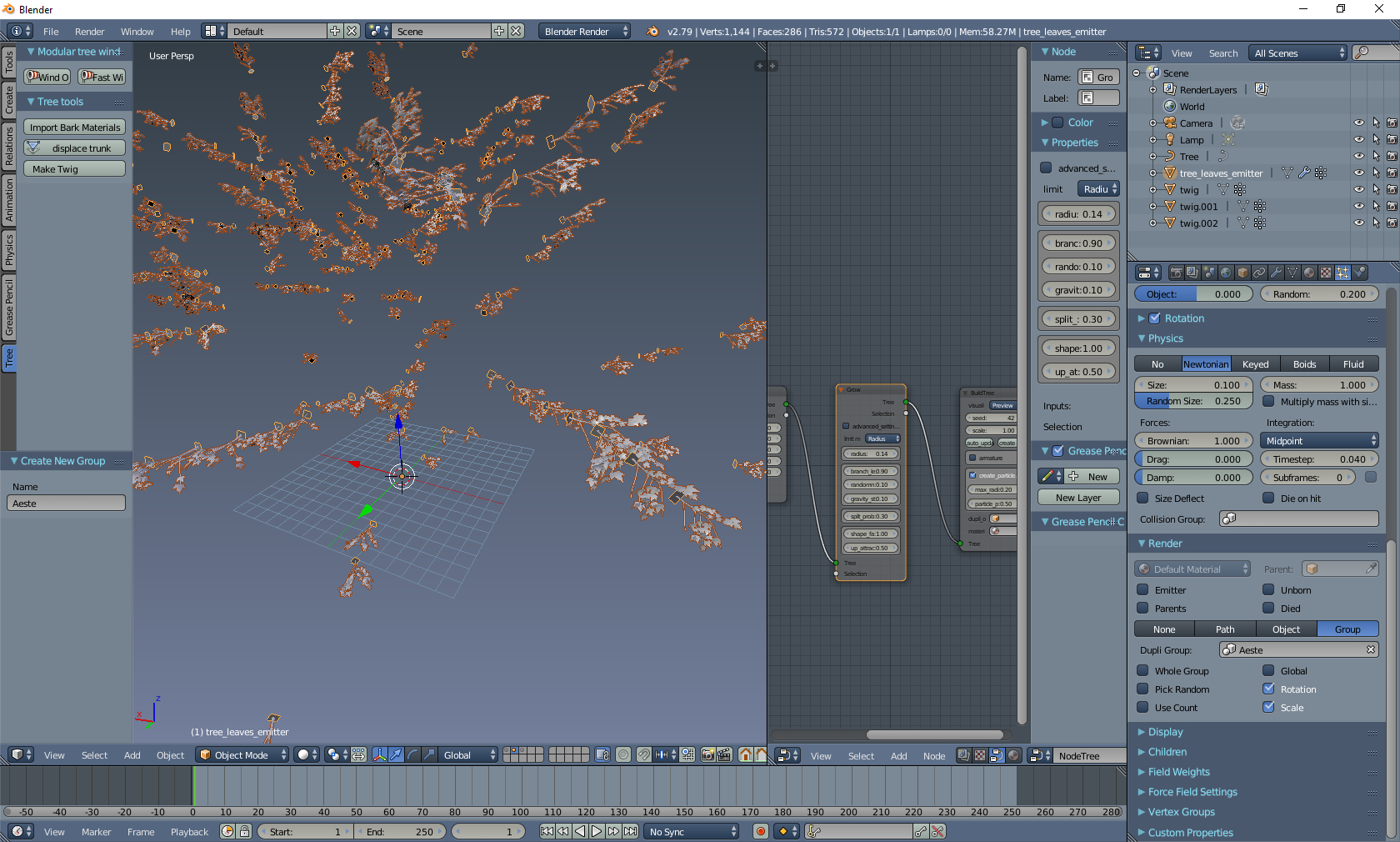Click the delete keyframes icon in timeline
1400x842 pixels.
click(x=937, y=831)
